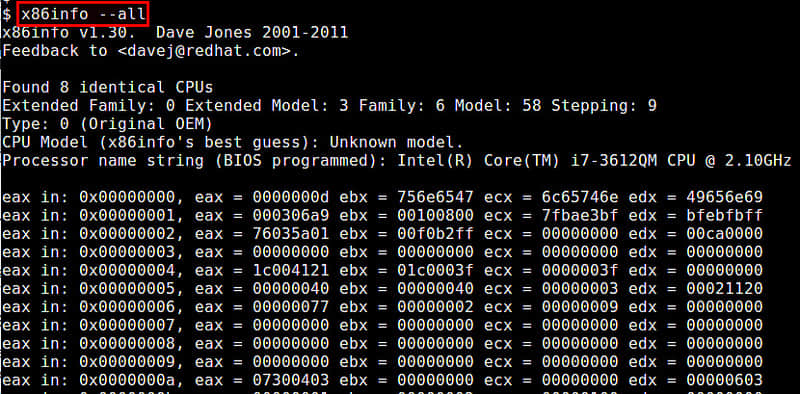
Task: Click the edx value bfebfbff
Action: click(x=724, y=215)
